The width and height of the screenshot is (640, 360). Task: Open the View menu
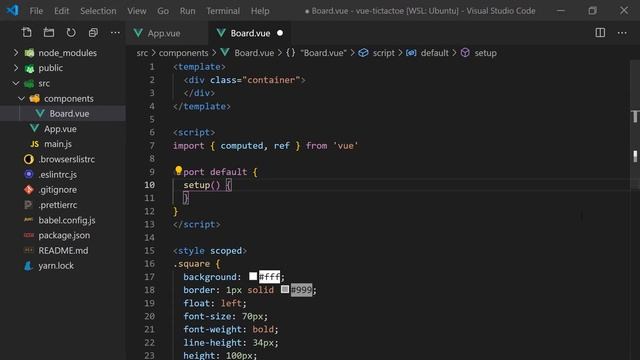click(x=137, y=11)
